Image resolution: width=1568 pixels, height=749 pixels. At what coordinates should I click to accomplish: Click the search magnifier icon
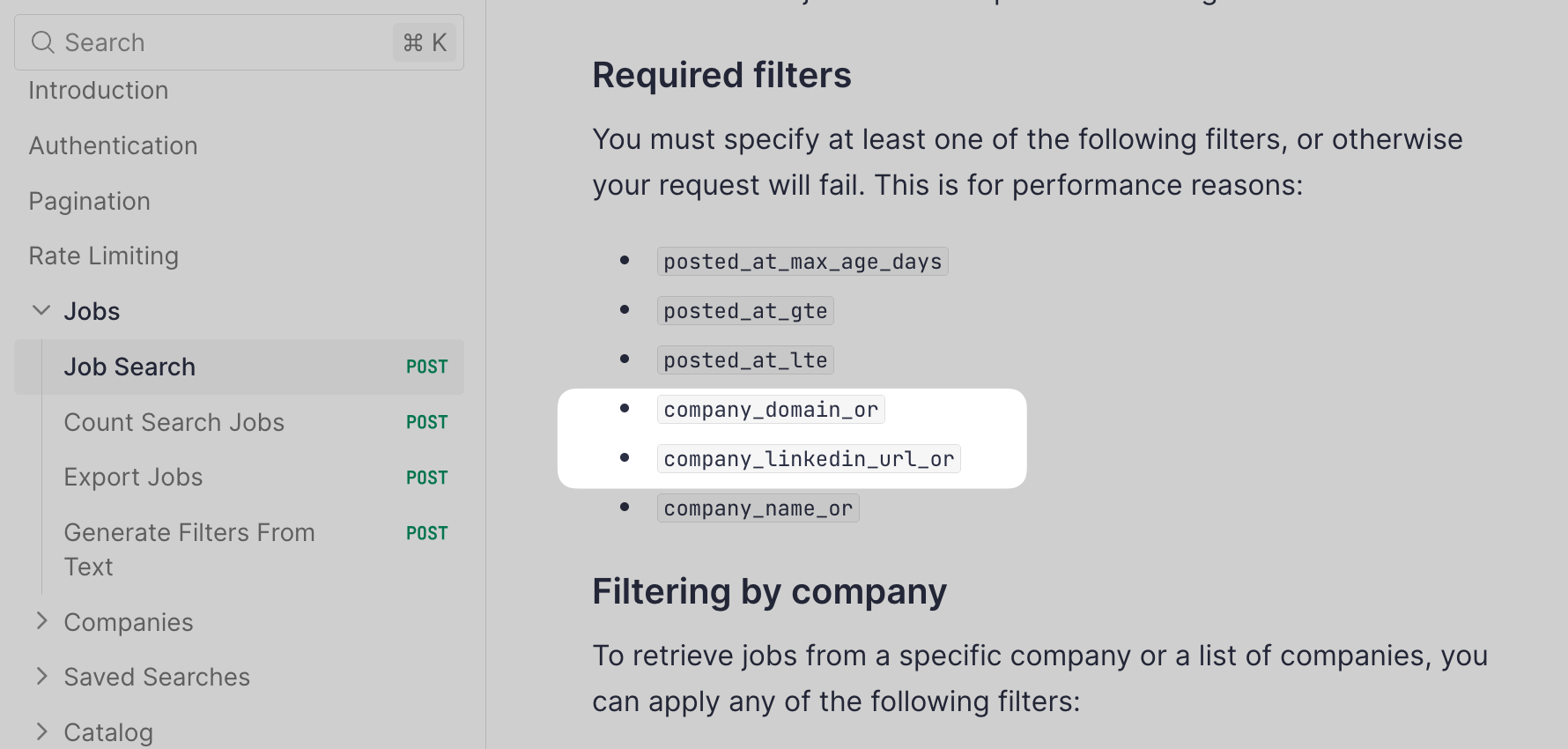pyautogui.click(x=42, y=42)
